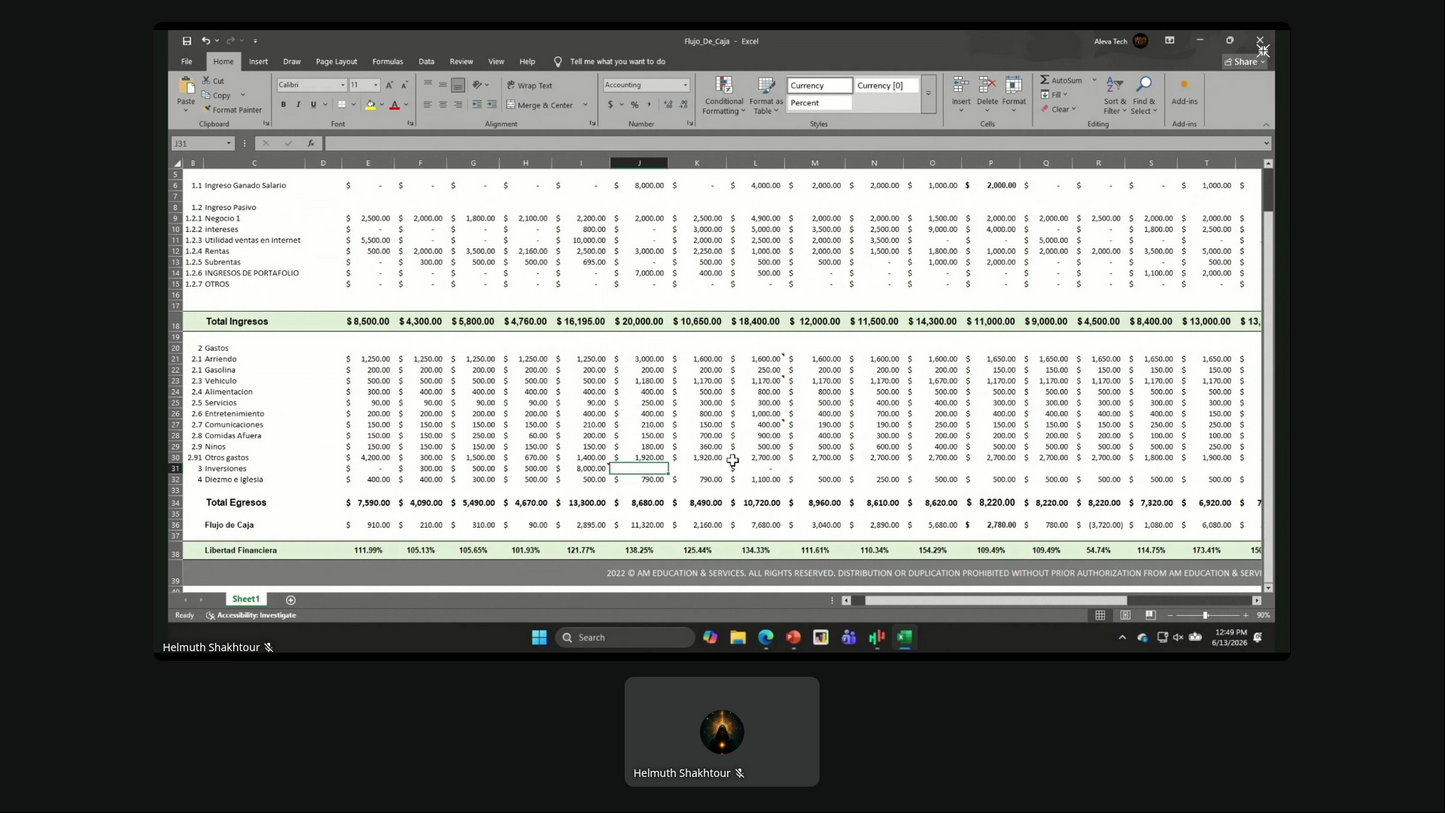The height and width of the screenshot is (813, 1445).
Task: Switch to the Review ribbon tab
Action: pyautogui.click(x=461, y=62)
